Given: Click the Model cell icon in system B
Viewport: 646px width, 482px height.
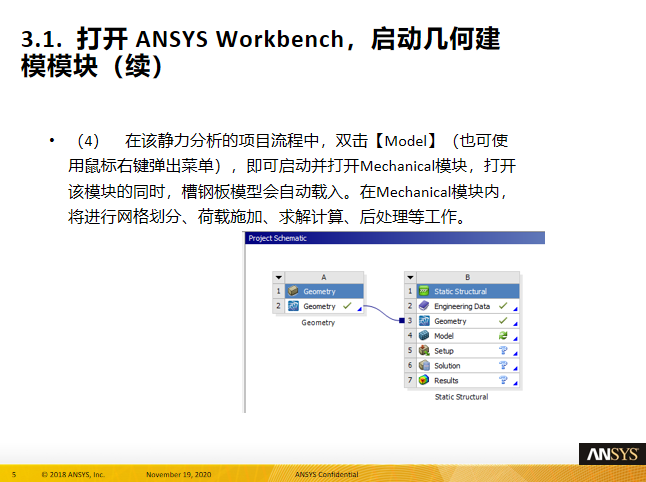Looking at the screenshot, I should [x=424, y=336].
